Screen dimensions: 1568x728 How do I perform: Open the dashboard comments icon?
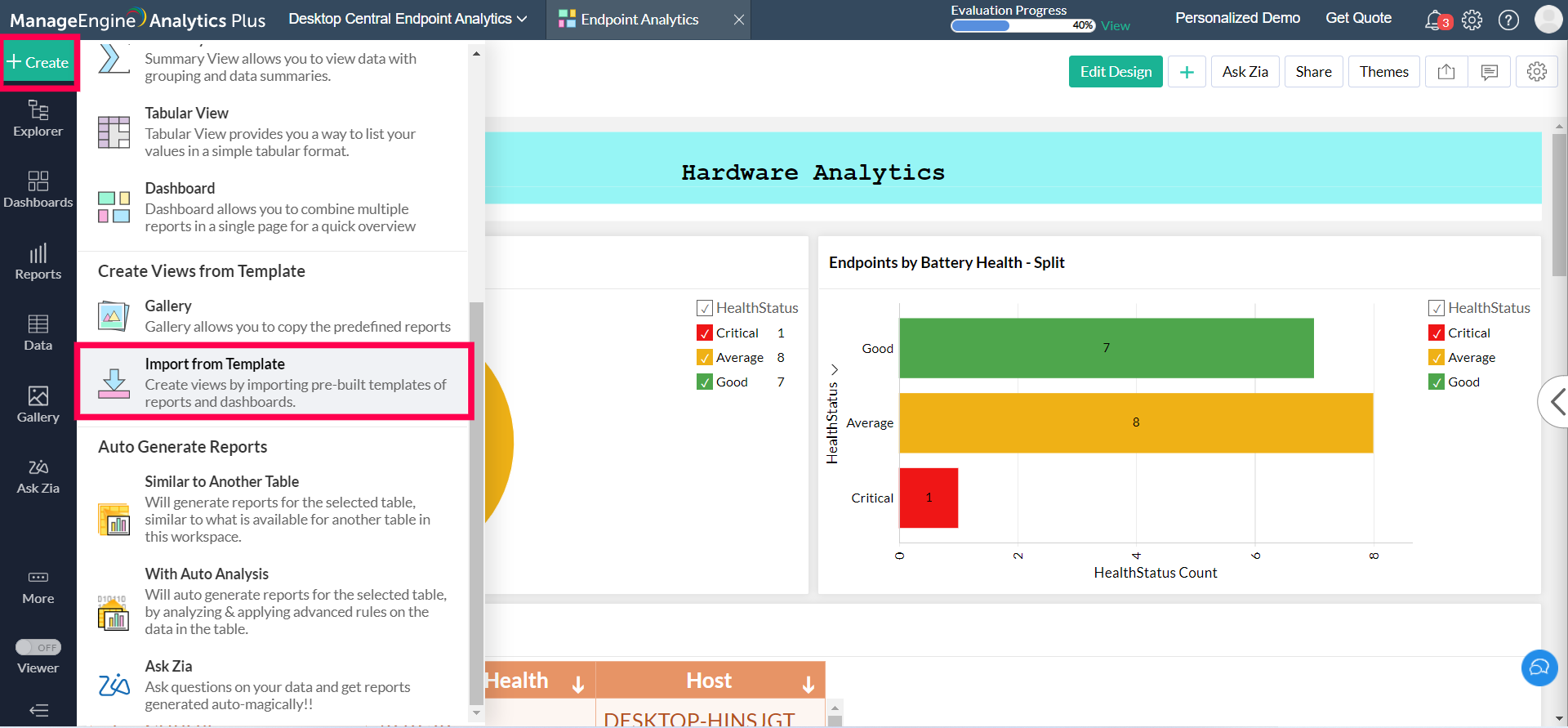[1489, 72]
